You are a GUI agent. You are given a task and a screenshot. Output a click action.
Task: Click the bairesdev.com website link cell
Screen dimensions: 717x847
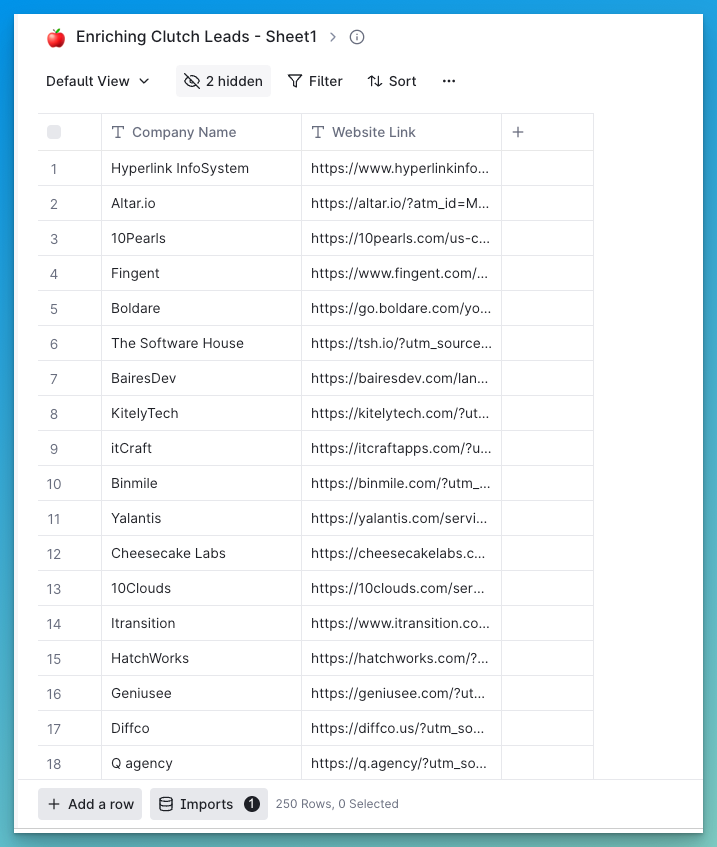pyautogui.click(x=401, y=379)
